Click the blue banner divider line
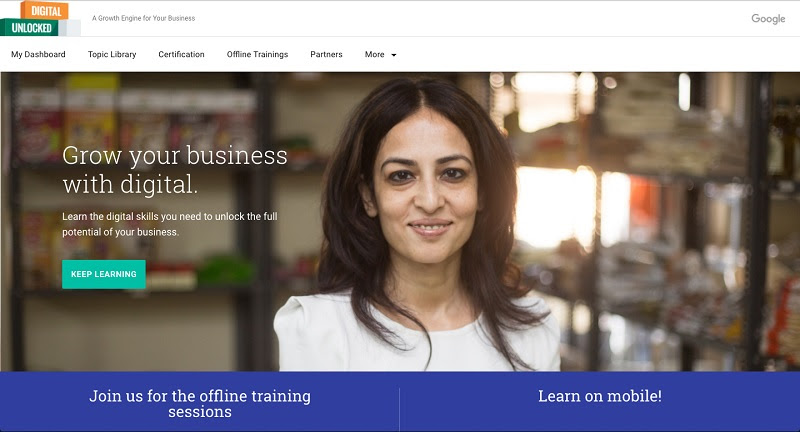 pos(399,409)
